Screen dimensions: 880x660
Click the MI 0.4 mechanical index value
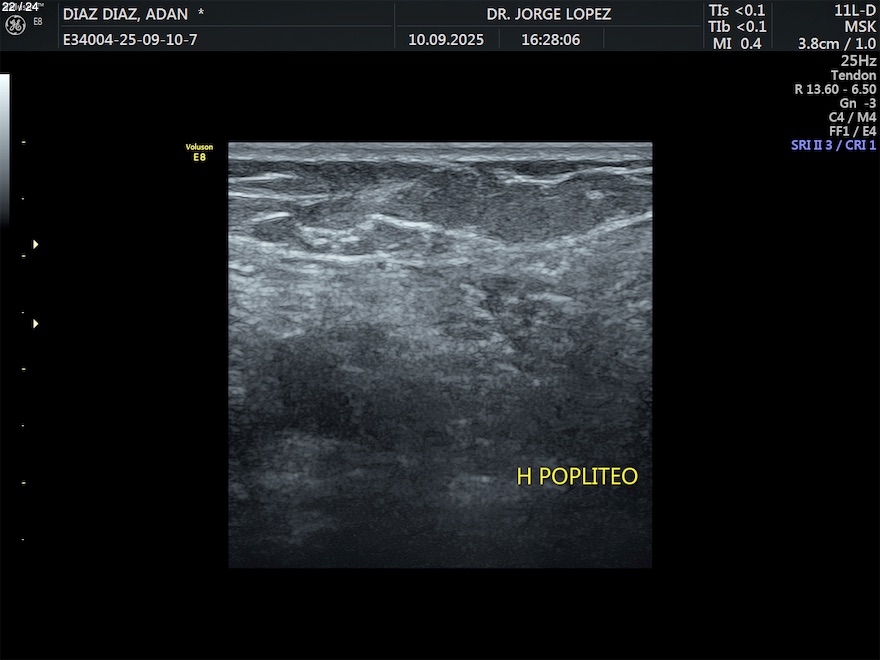tap(737, 43)
